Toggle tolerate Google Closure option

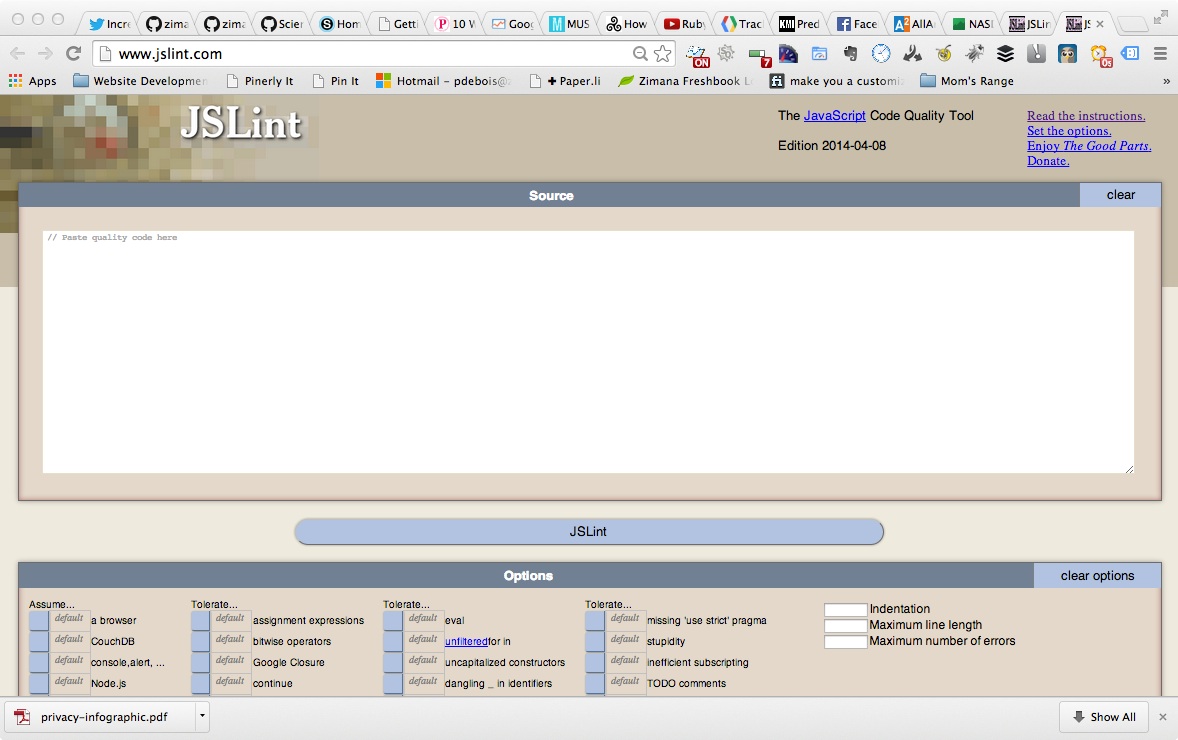(x=200, y=663)
